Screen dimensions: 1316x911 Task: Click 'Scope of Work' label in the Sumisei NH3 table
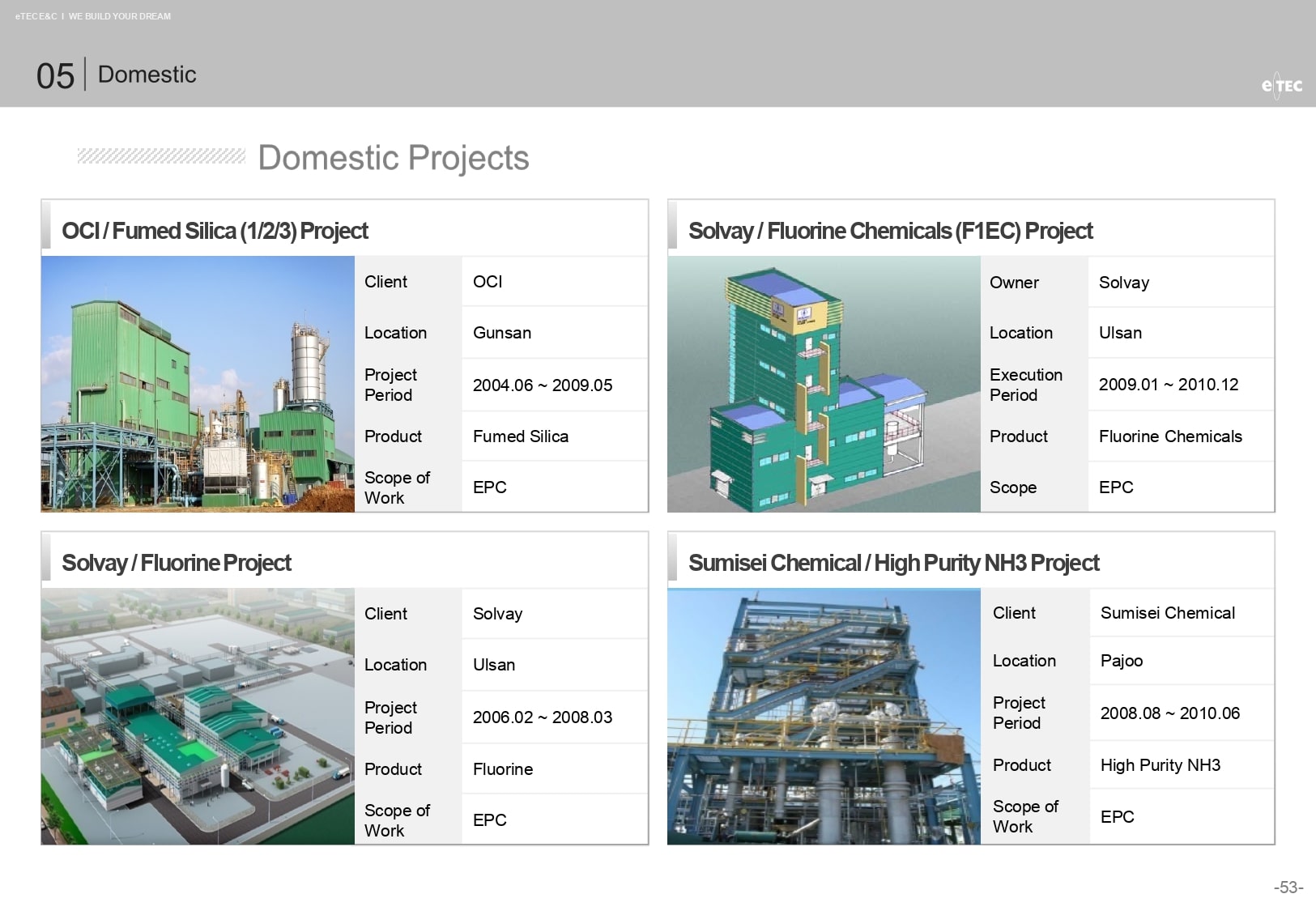coord(1025,816)
